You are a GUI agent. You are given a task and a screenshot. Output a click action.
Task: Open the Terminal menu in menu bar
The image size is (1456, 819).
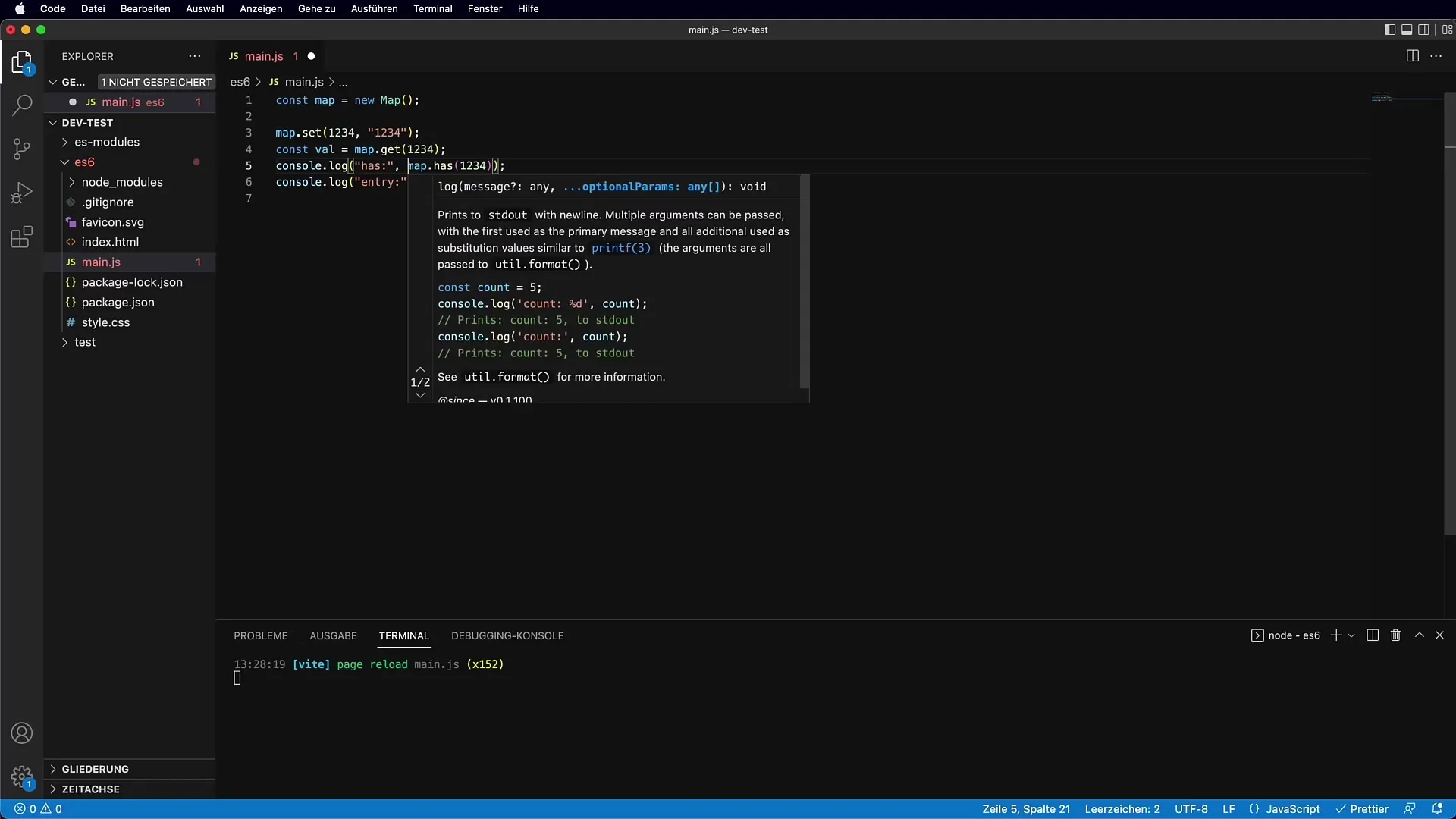(x=432, y=8)
